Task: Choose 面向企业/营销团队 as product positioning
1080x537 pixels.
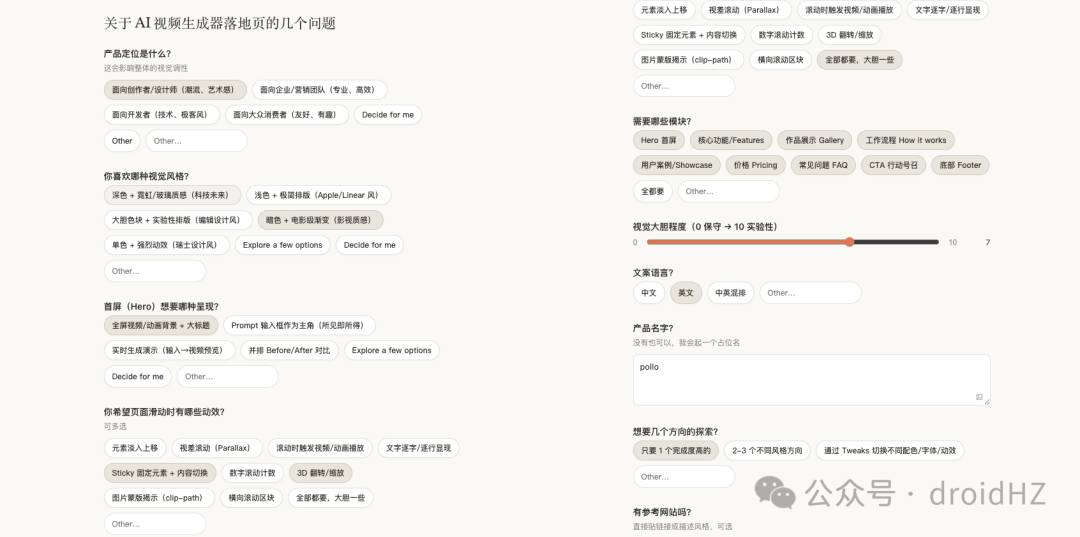Action: point(319,90)
